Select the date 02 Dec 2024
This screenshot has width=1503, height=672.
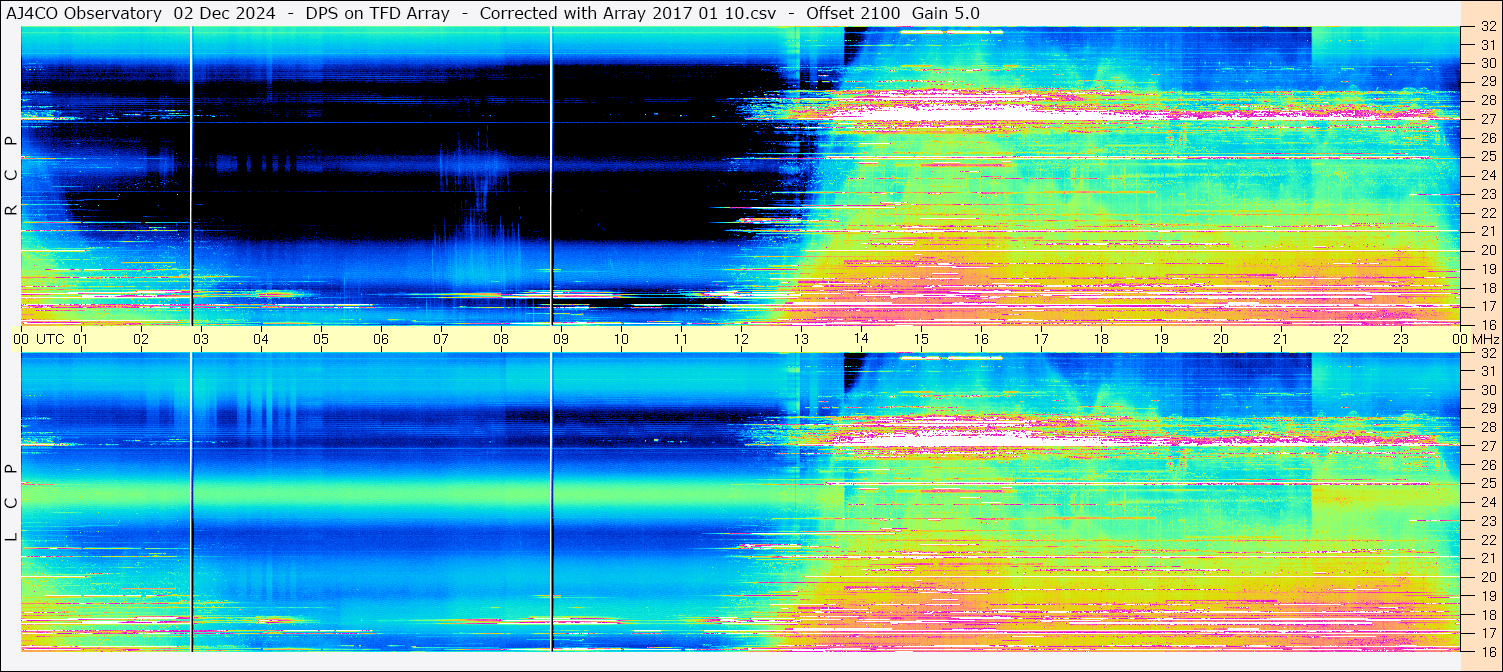click(x=224, y=13)
